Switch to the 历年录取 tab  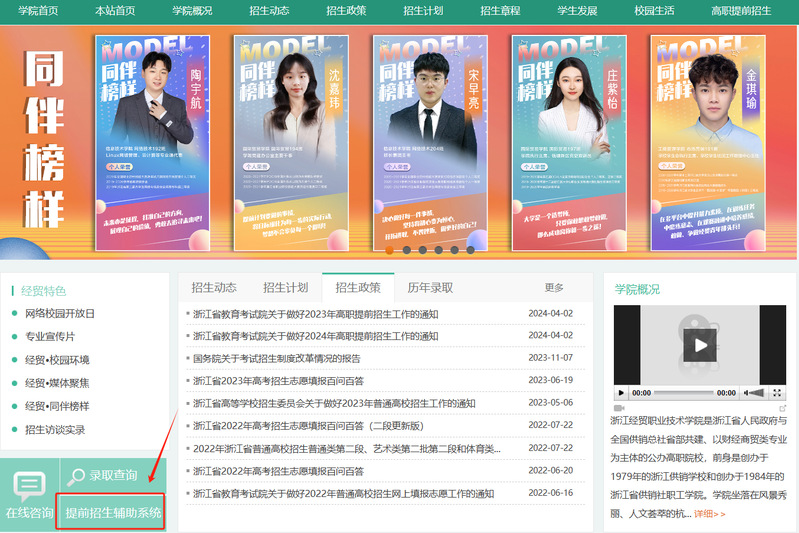(430, 287)
